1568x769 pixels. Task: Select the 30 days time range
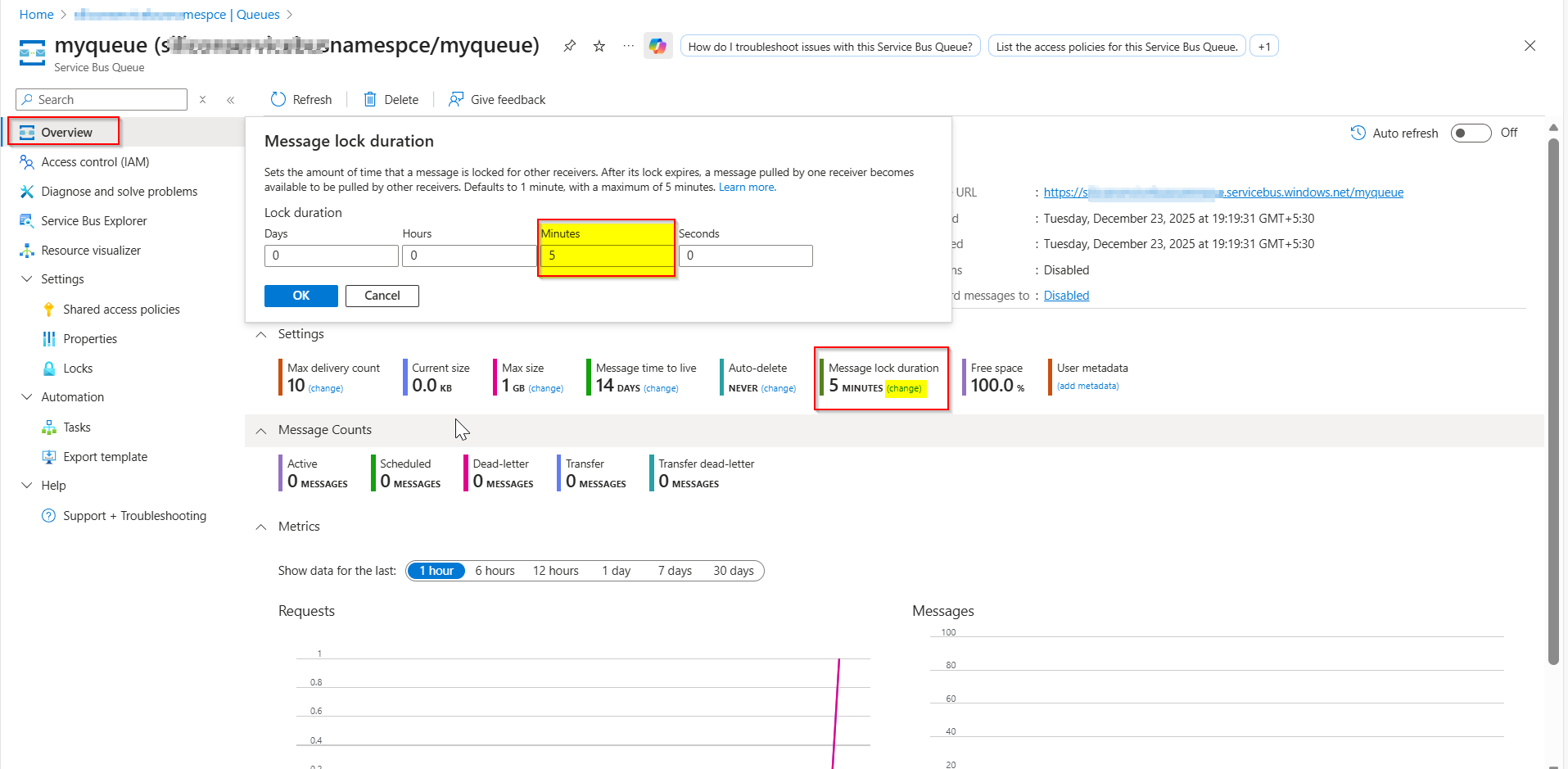coord(734,571)
